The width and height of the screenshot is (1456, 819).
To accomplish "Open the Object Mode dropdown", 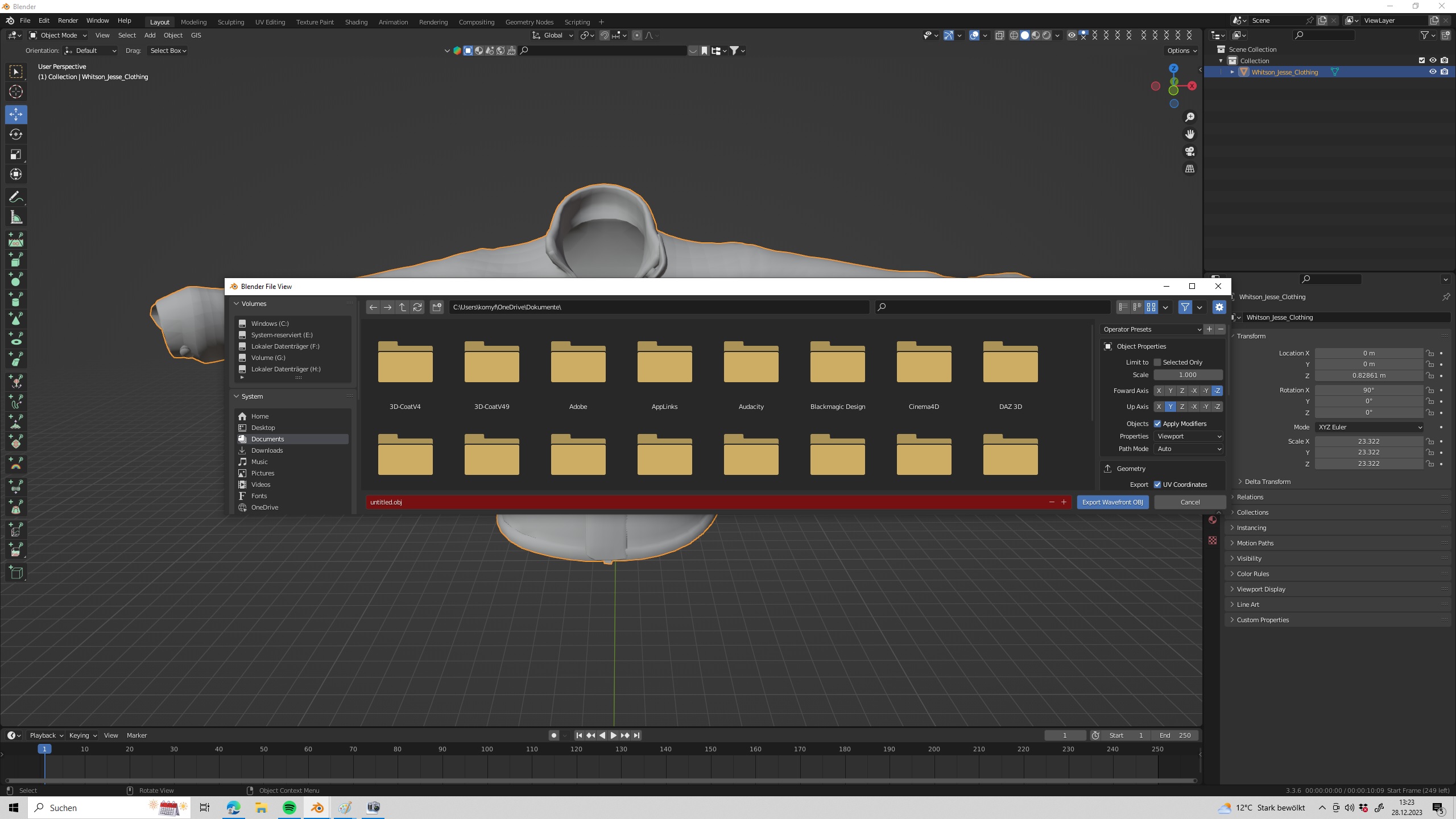I will pos(58,35).
